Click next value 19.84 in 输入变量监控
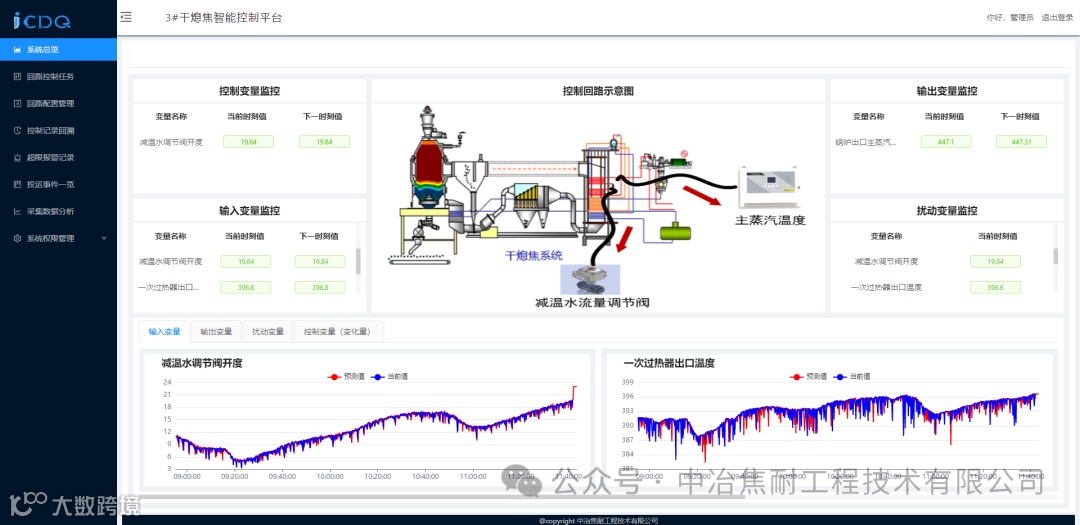The width and height of the screenshot is (1080, 525). pyautogui.click(x=320, y=262)
